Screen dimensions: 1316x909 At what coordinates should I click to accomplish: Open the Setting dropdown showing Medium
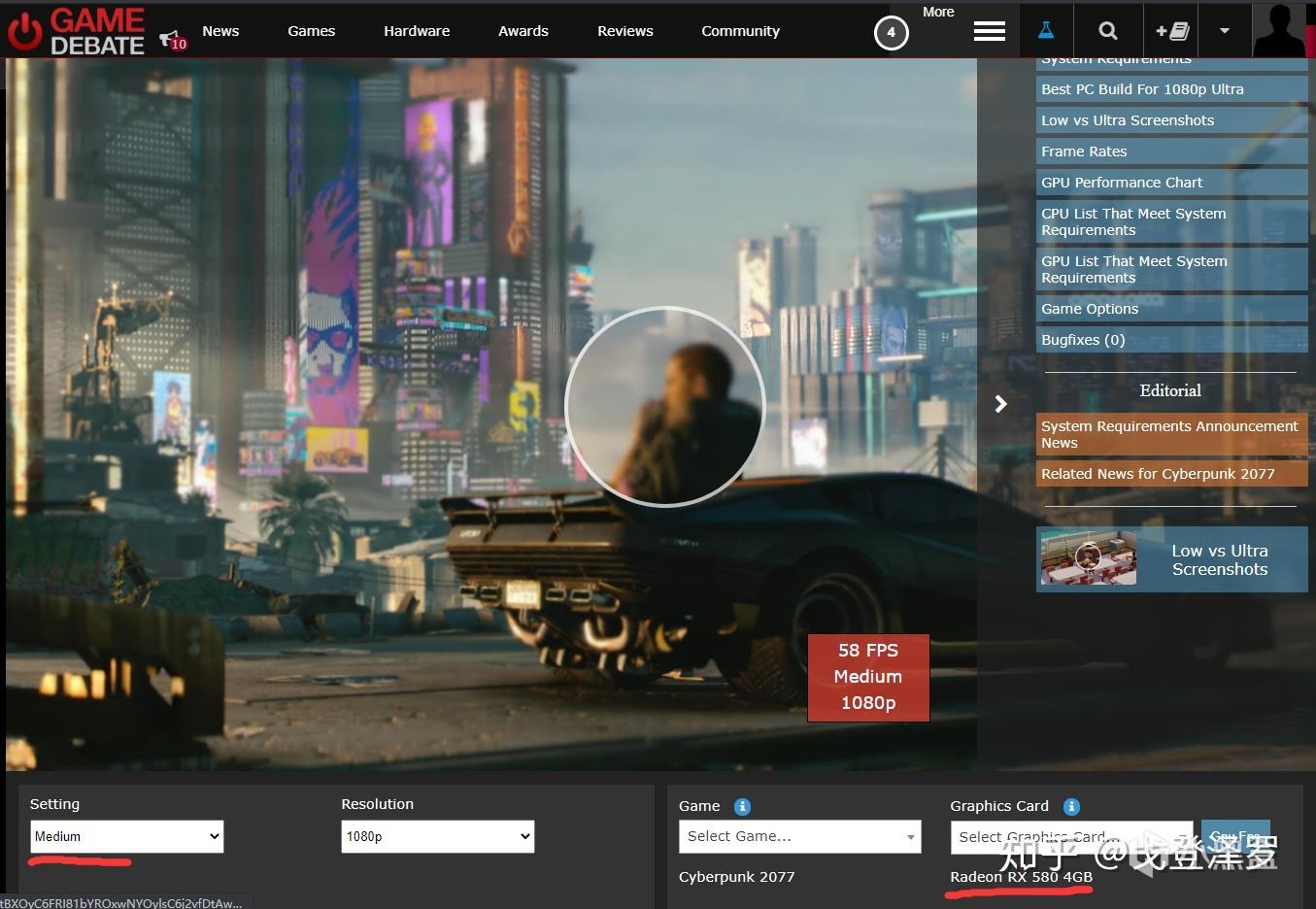pyautogui.click(x=126, y=836)
